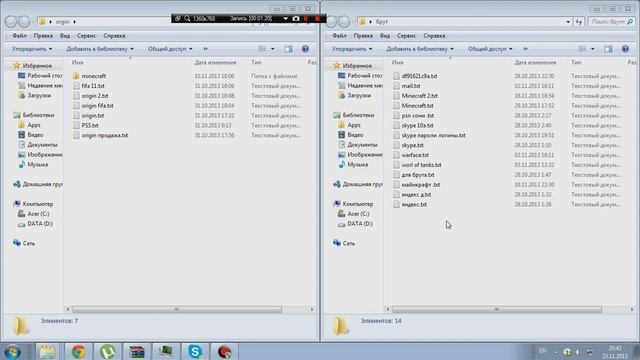The height and width of the screenshot is (360, 640).
Task: Refresh the брут window address bar
Action: [579, 22]
